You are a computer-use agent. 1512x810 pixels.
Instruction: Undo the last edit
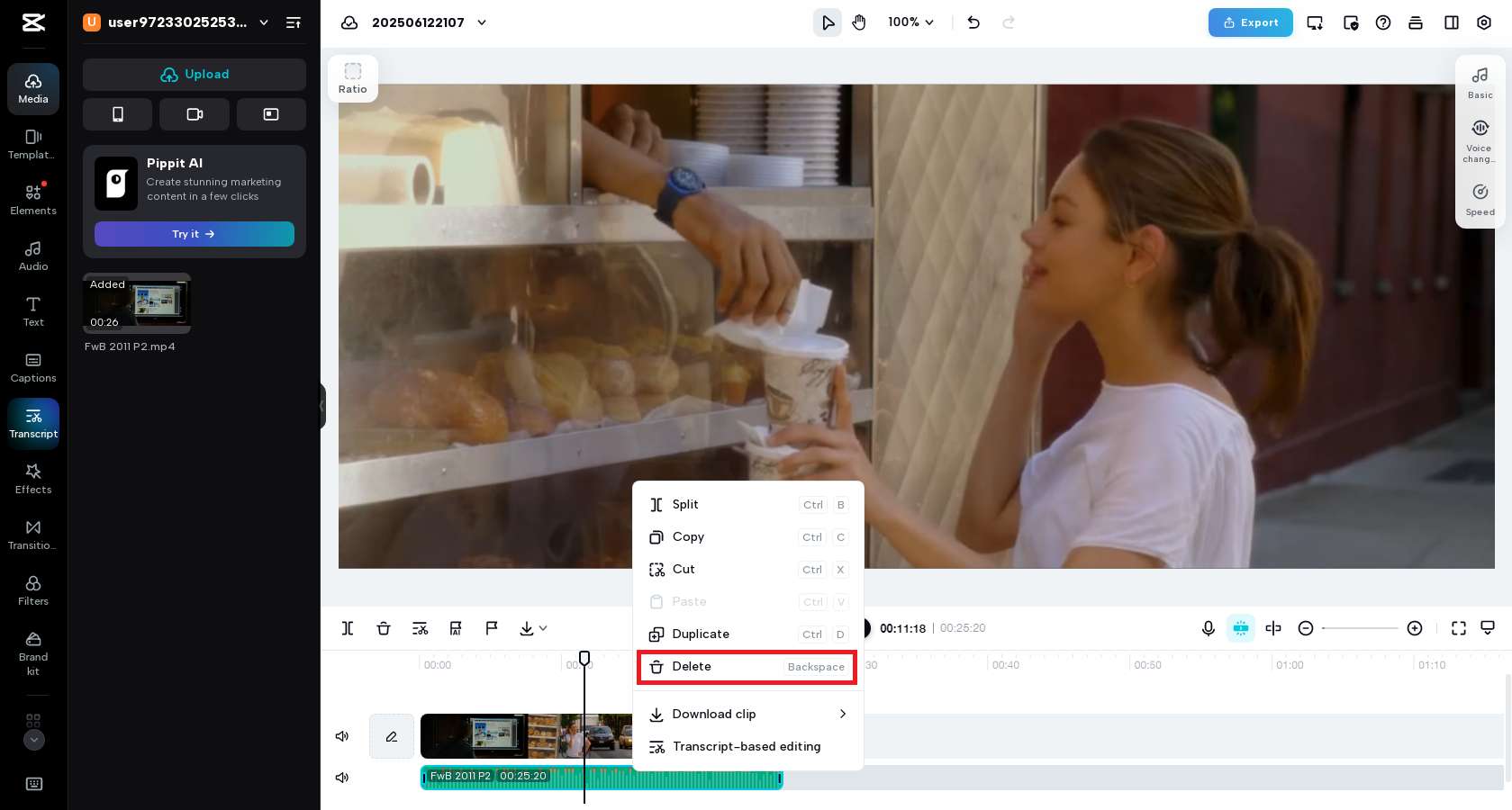click(x=973, y=22)
